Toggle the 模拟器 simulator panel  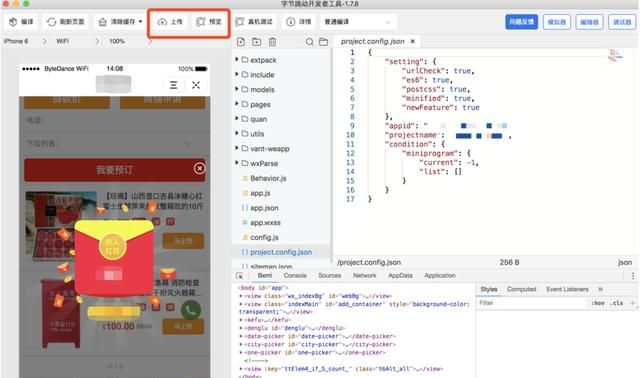(x=557, y=22)
